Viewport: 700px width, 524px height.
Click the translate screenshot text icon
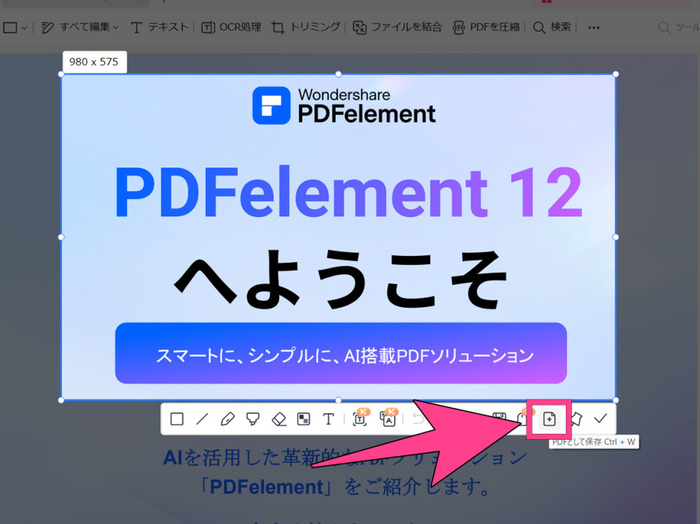pos(388,418)
